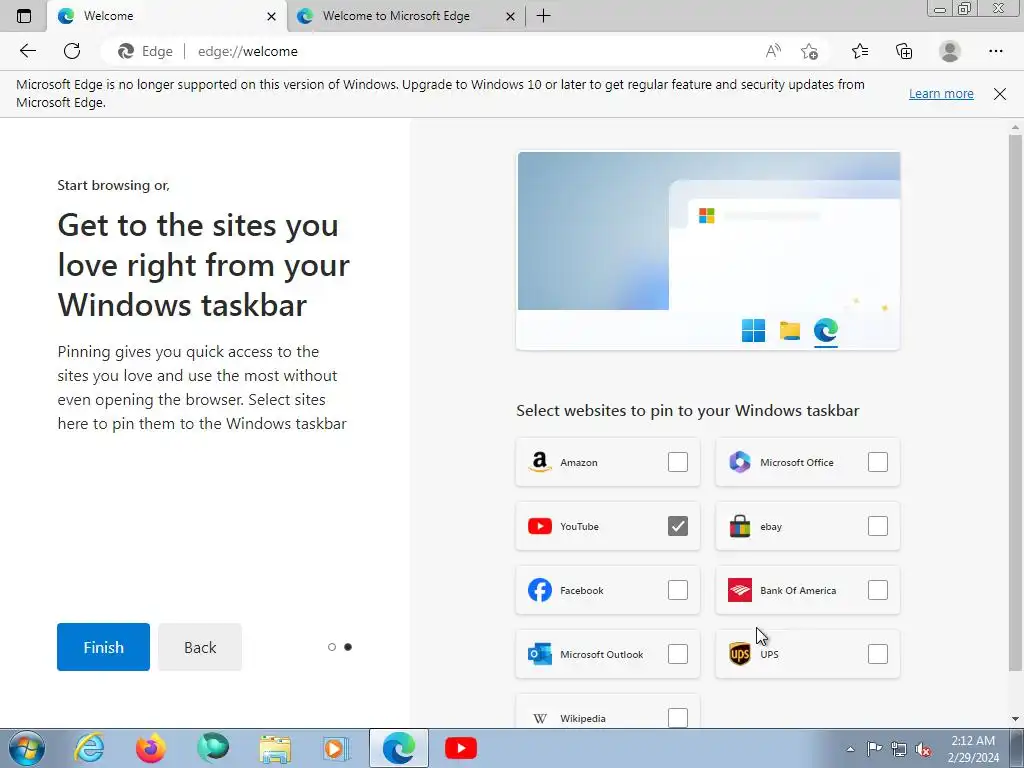Click the Microsoft Outlook logo icon
The width and height of the screenshot is (1024, 768).
[x=539, y=654]
